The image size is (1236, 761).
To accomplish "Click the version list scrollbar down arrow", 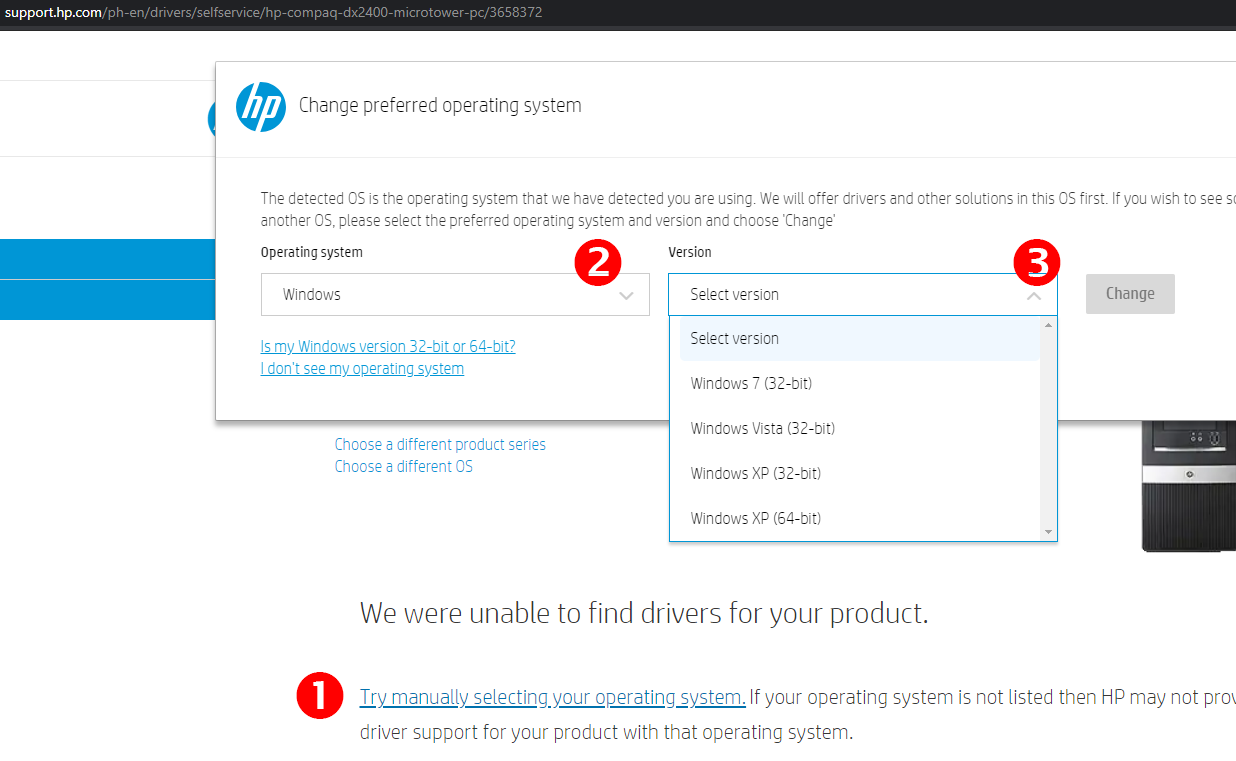I will pyautogui.click(x=1048, y=533).
